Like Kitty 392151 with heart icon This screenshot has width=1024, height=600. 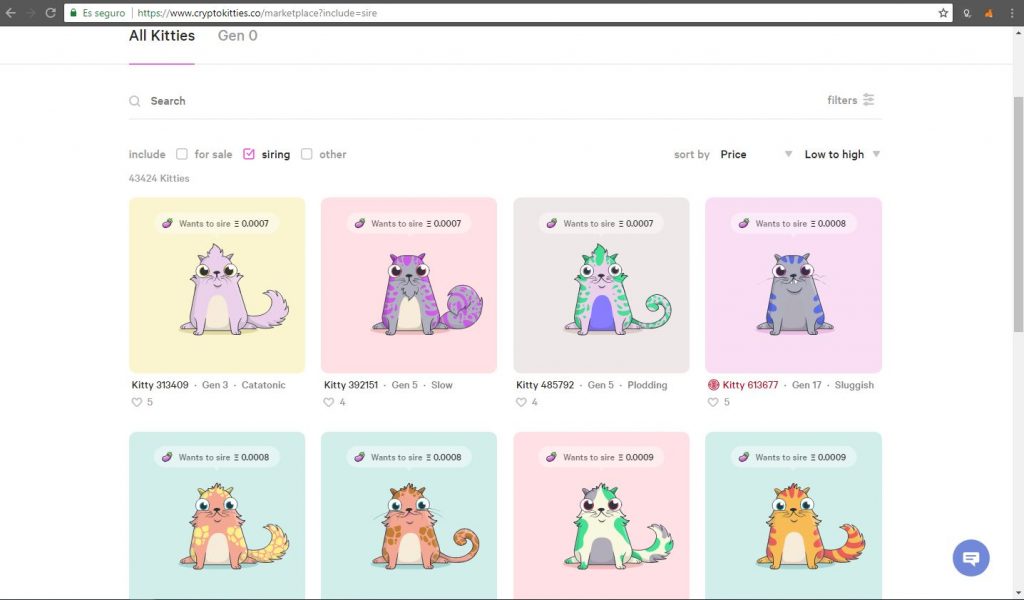point(328,402)
